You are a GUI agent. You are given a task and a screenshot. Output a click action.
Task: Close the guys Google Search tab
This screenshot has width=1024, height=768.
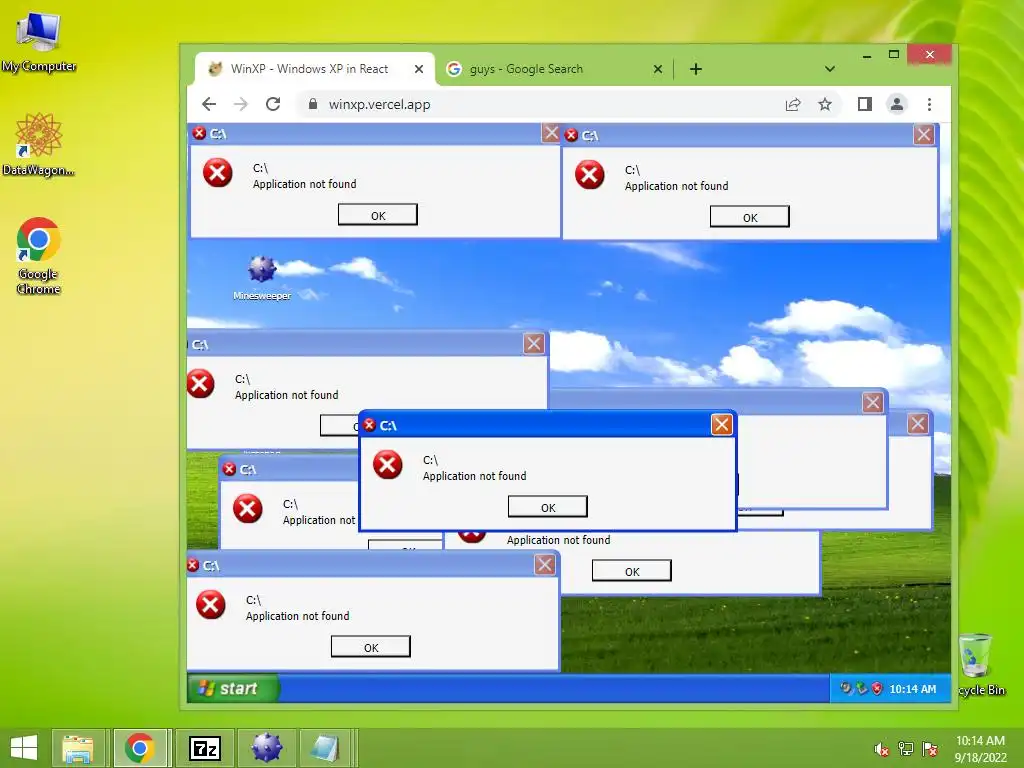658,69
